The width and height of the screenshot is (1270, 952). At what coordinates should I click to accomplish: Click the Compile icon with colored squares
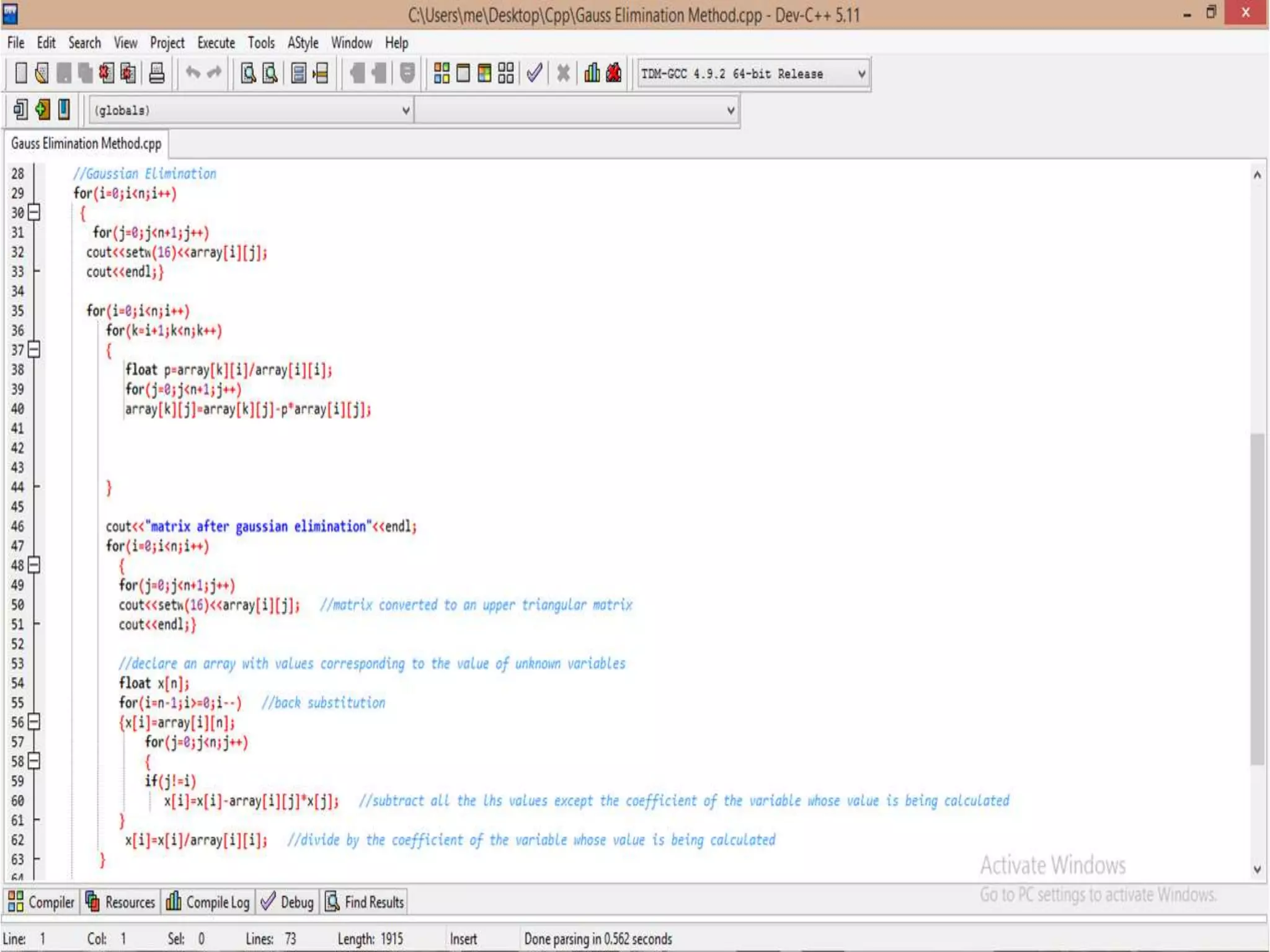(x=442, y=73)
